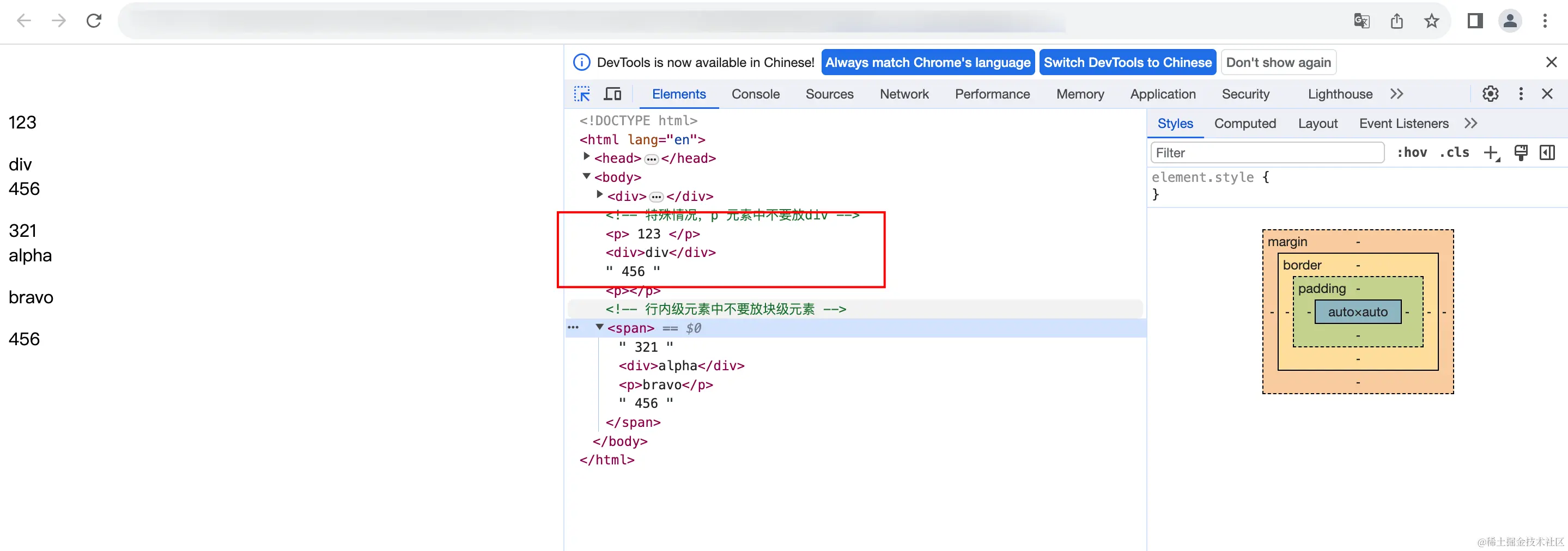1568x551 pixels.
Task: Open the Application tab
Action: (x=1163, y=94)
